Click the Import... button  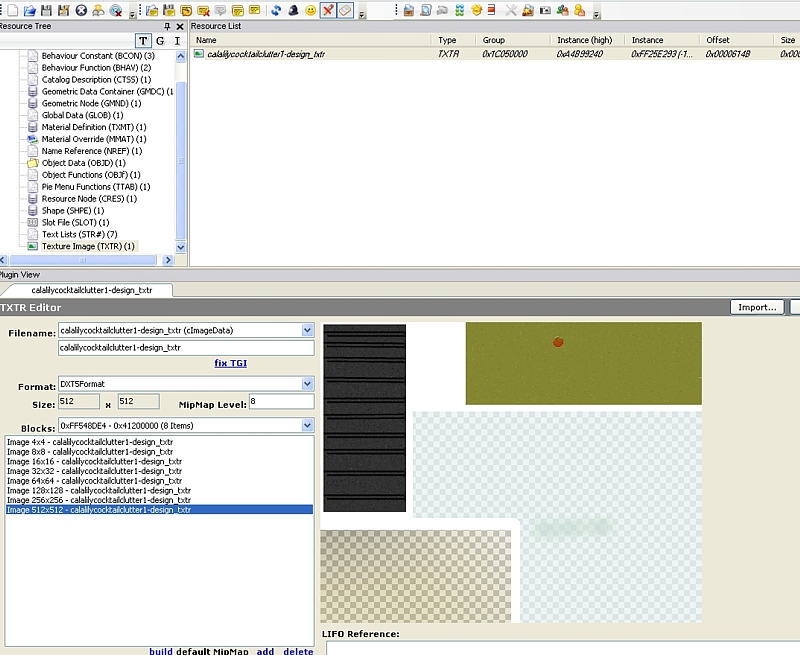[757, 307]
